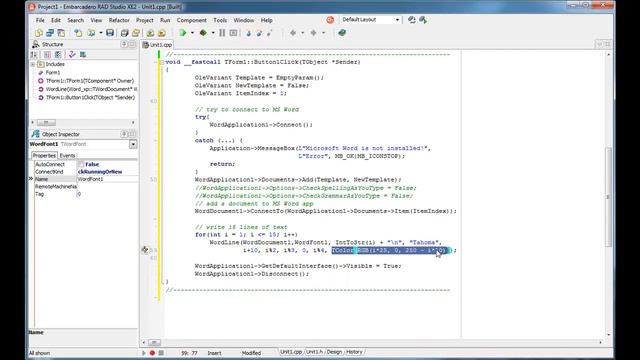This screenshot has height=360, width=640.
Task: Switch to the Design bottom tab
Action: tap(334, 352)
